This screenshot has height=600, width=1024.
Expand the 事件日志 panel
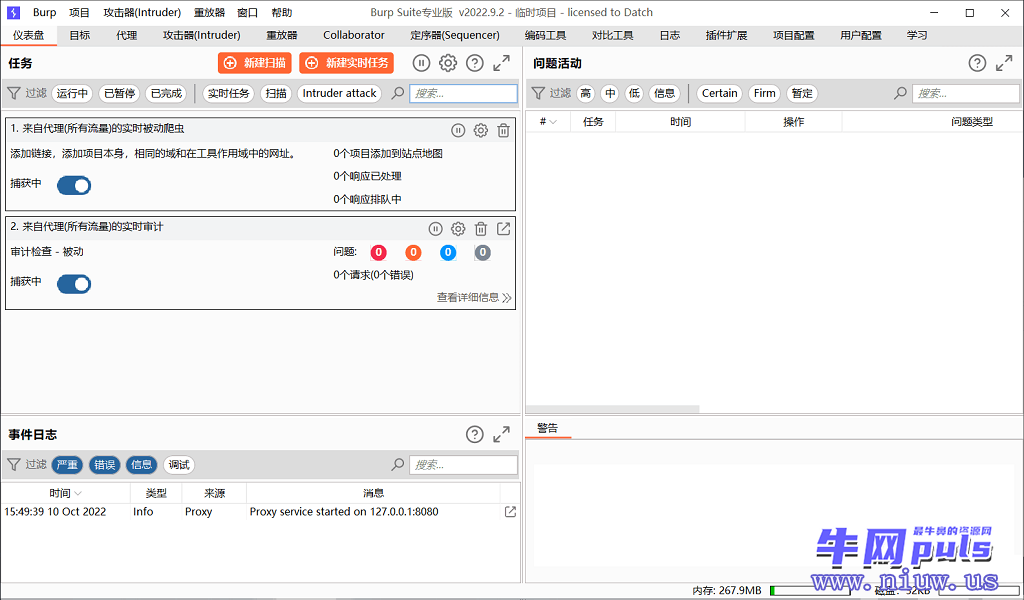[502, 434]
